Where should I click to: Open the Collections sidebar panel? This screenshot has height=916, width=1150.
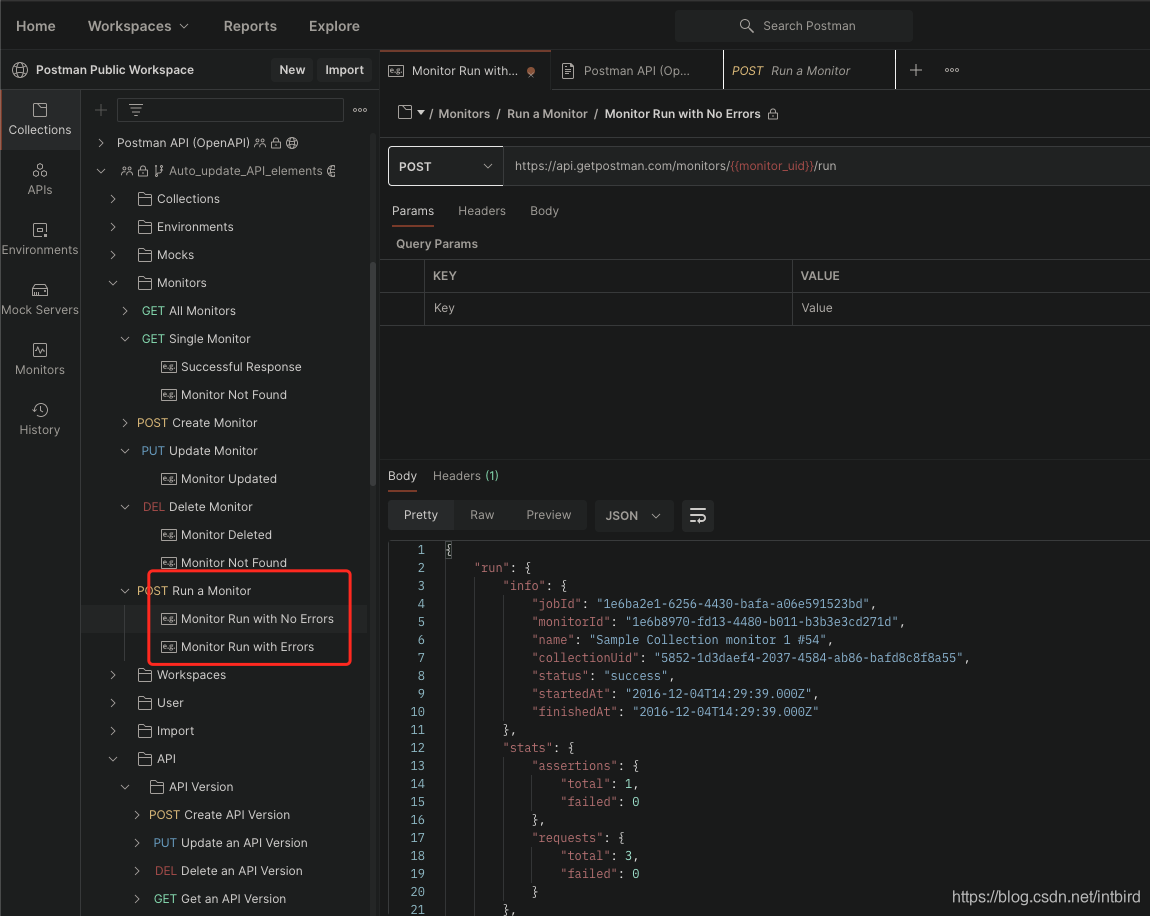point(40,120)
